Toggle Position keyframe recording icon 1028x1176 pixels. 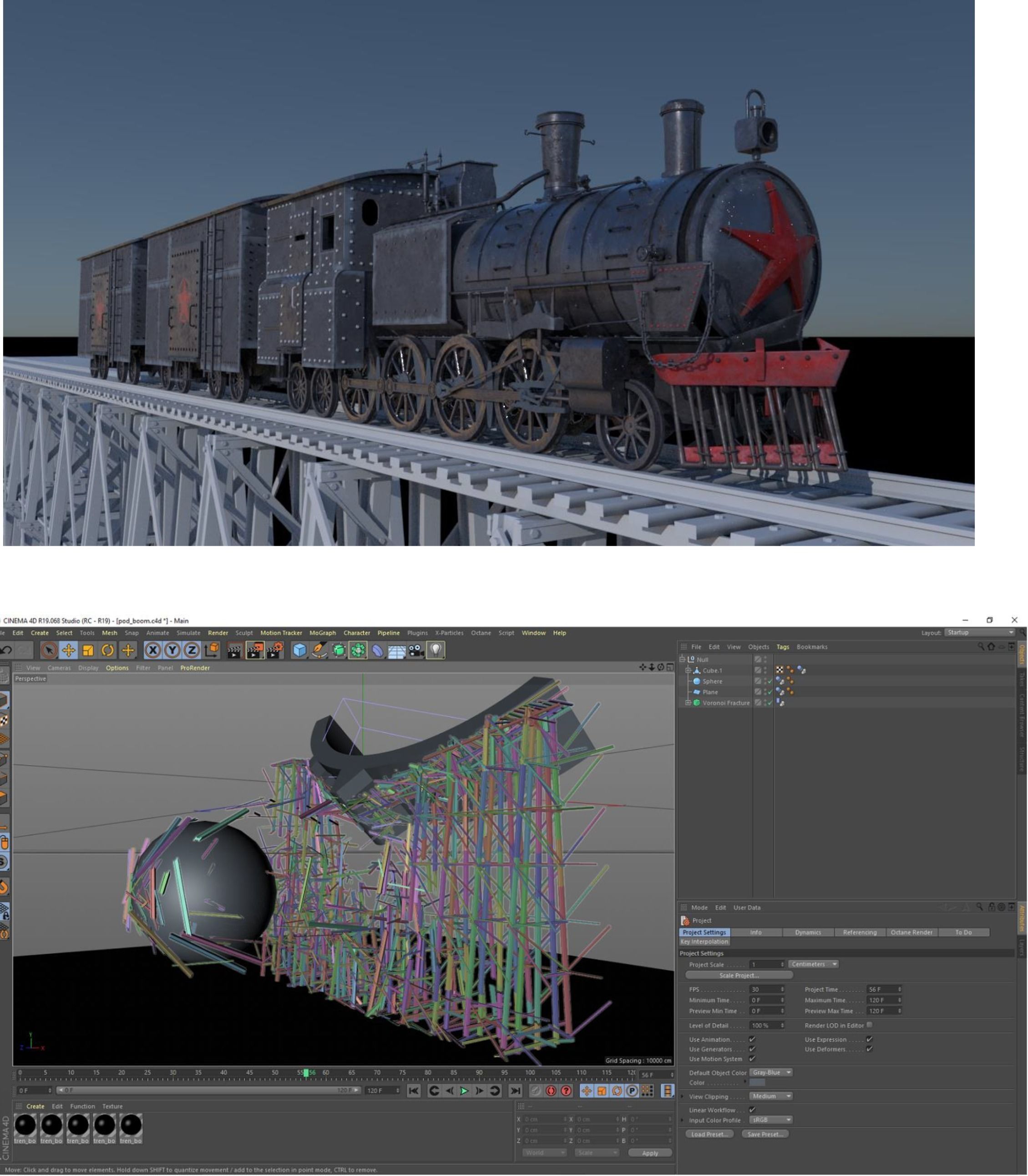586,1091
